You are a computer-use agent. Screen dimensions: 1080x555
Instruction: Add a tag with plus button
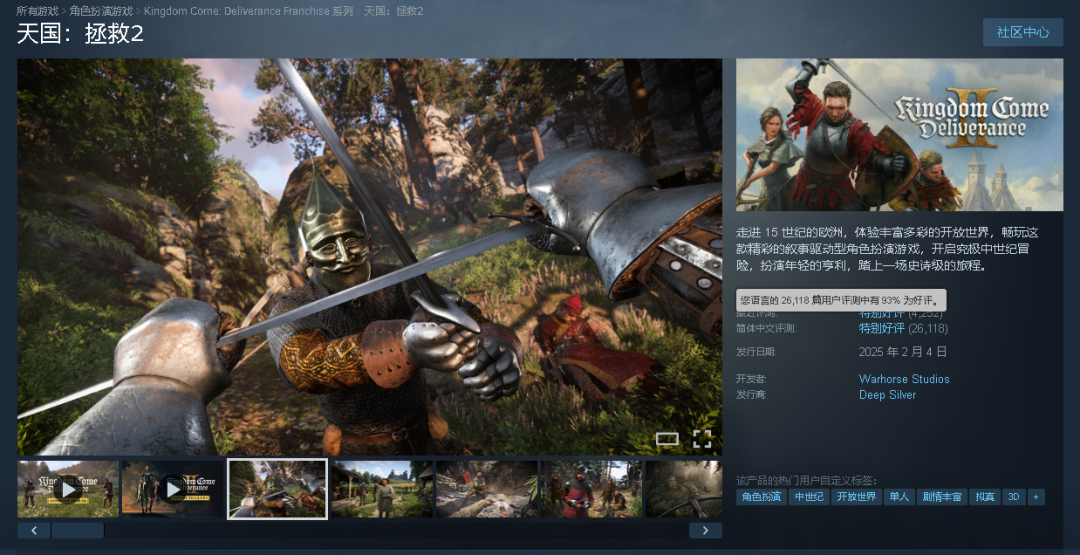tap(1036, 496)
